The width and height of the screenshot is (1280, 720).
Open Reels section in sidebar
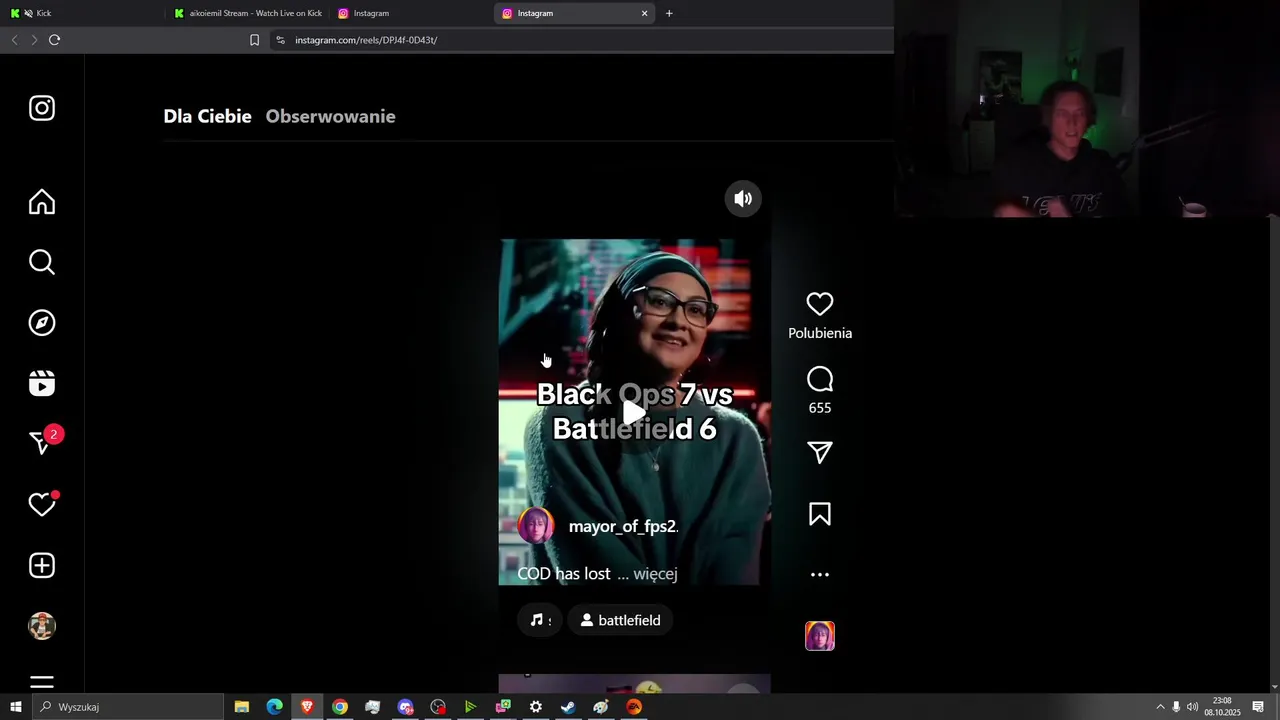(x=42, y=384)
